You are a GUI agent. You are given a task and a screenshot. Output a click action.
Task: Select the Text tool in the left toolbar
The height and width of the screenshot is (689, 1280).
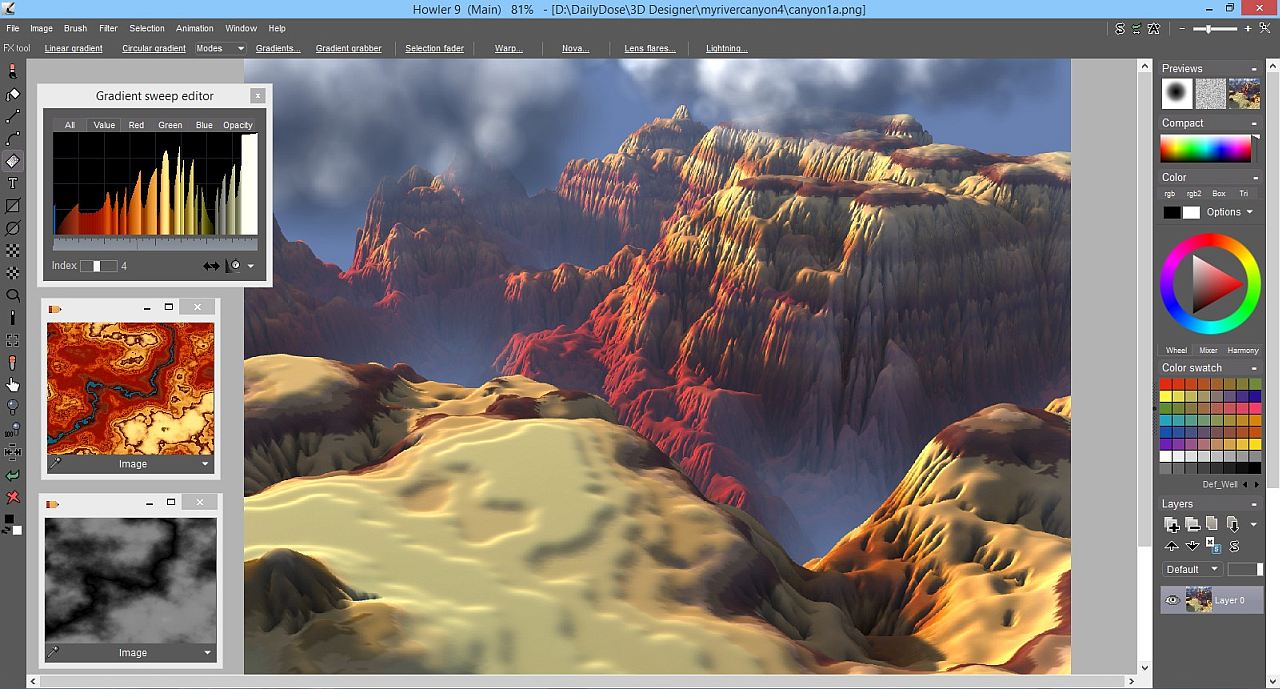pos(12,183)
